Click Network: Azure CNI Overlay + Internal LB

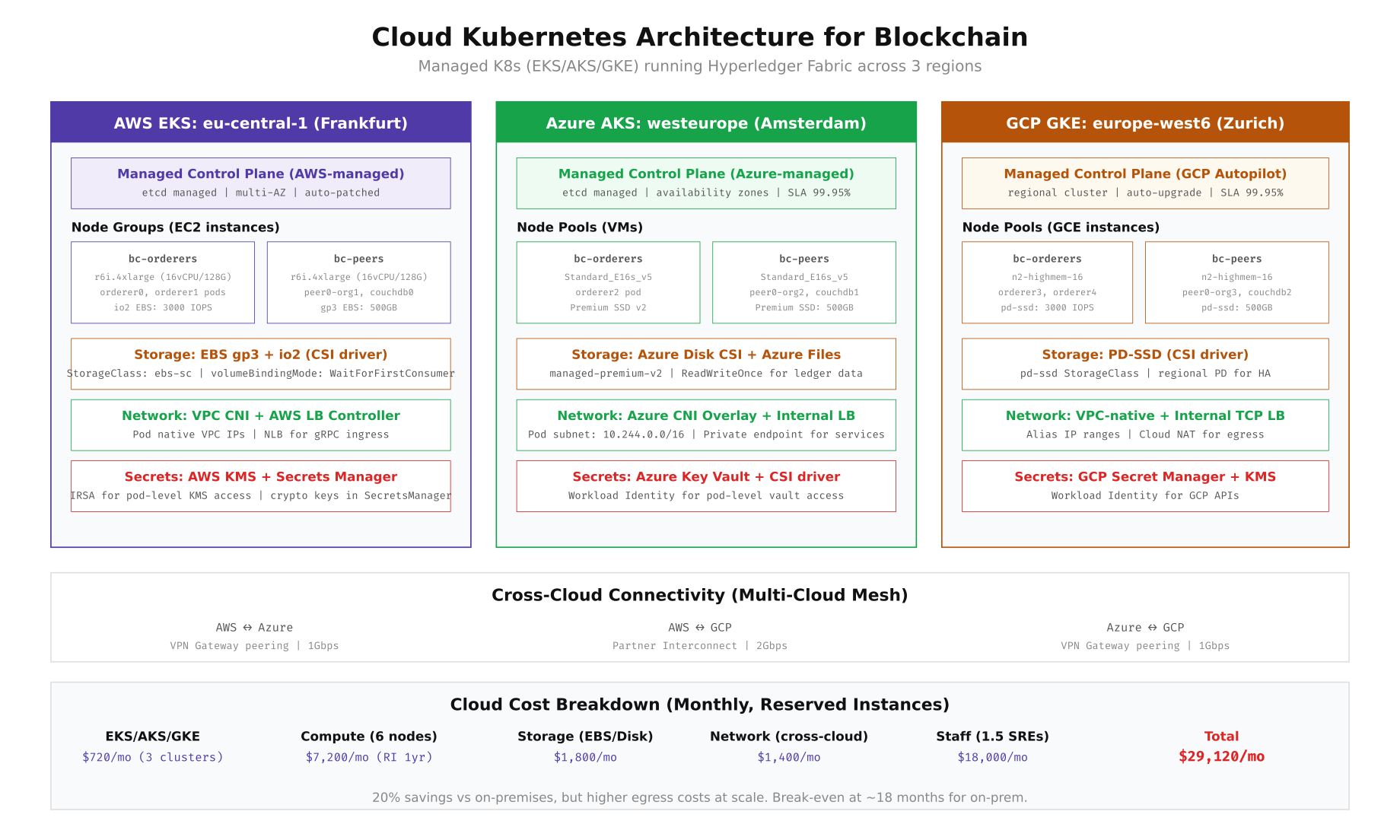(705, 425)
